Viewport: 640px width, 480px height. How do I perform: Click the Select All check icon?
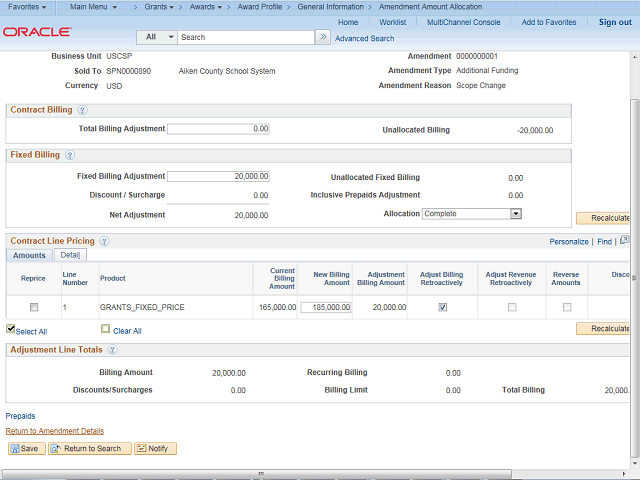[x=11, y=329]
